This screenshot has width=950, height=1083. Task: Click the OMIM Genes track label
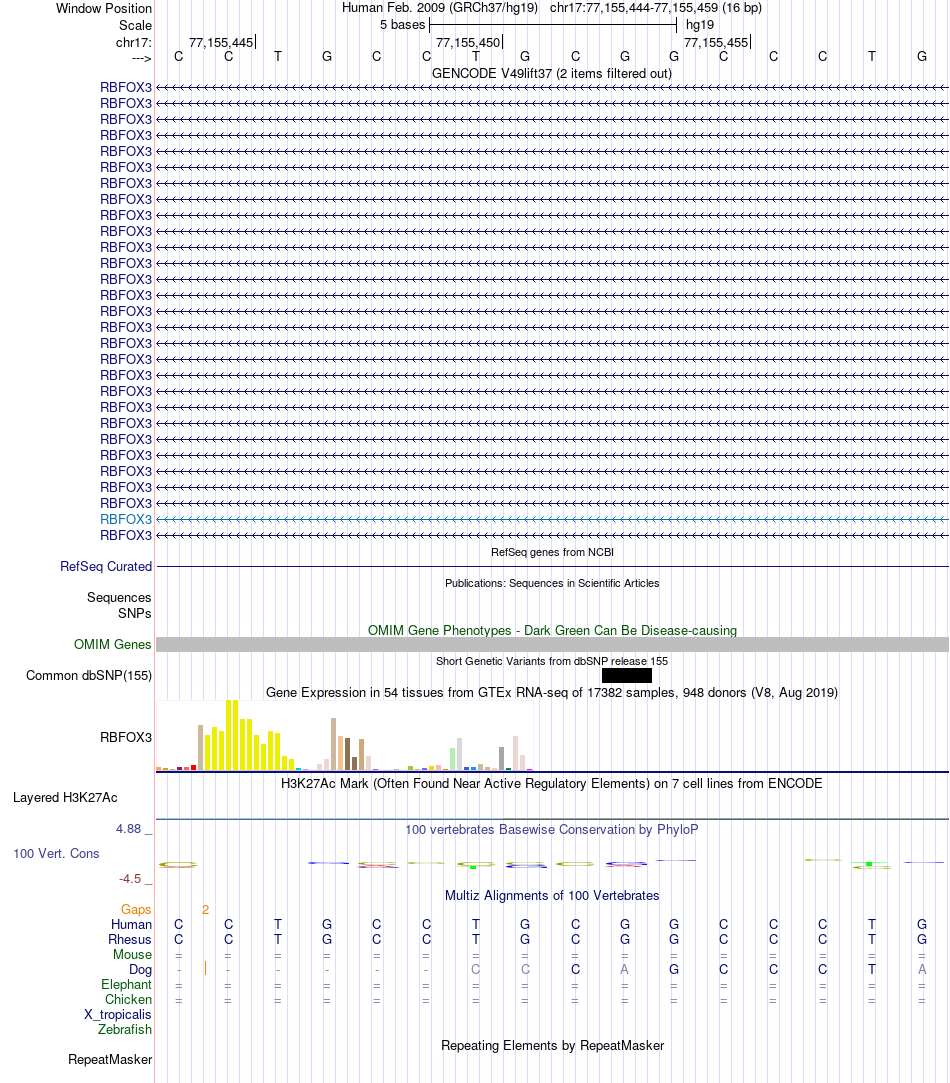coord(113,644)
